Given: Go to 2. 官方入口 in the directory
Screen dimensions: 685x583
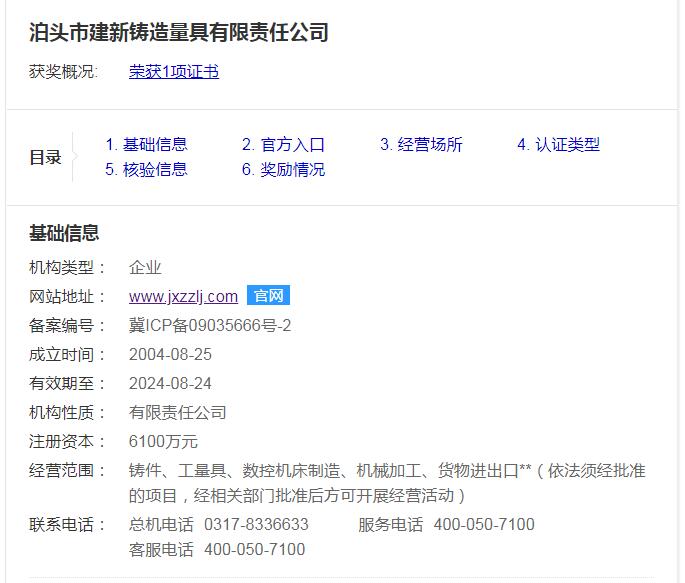Looking at the screenshot, I should [283, 144].
